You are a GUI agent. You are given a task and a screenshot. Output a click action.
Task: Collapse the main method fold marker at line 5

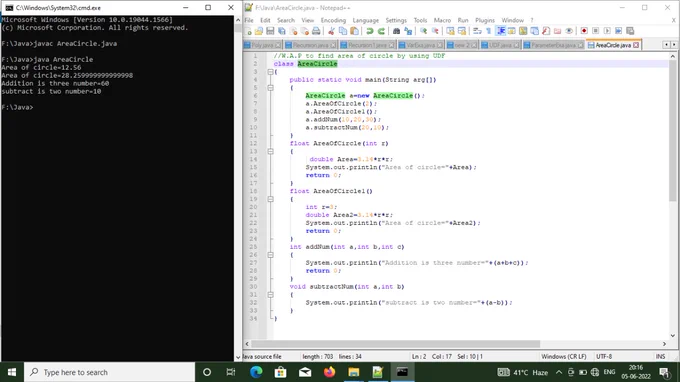[270, 88]
